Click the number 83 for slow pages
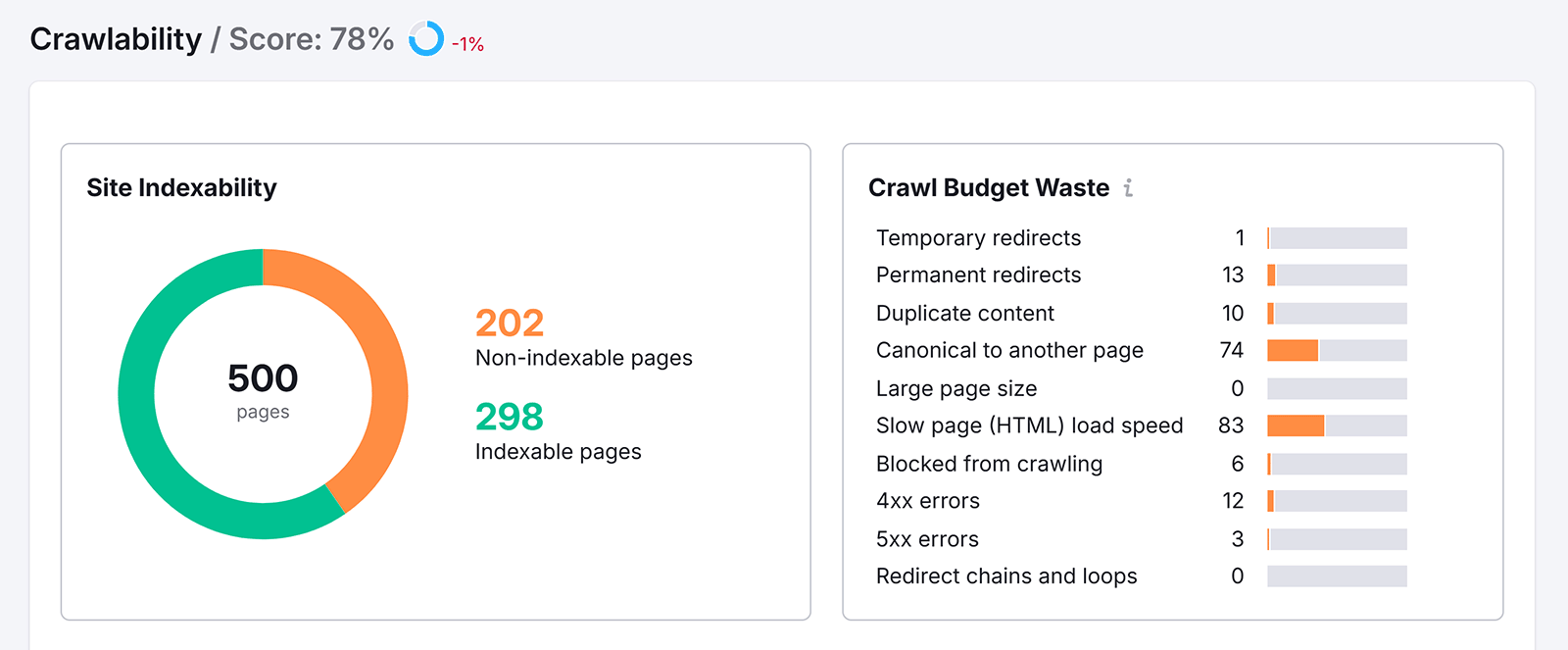 [x=1230, y=426]
